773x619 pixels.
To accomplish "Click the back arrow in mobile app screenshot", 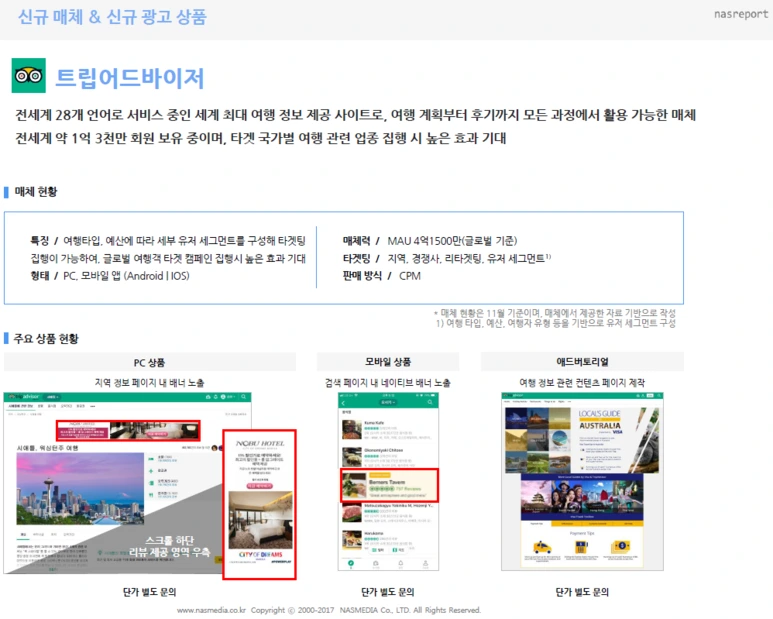I will coord(344,403).
